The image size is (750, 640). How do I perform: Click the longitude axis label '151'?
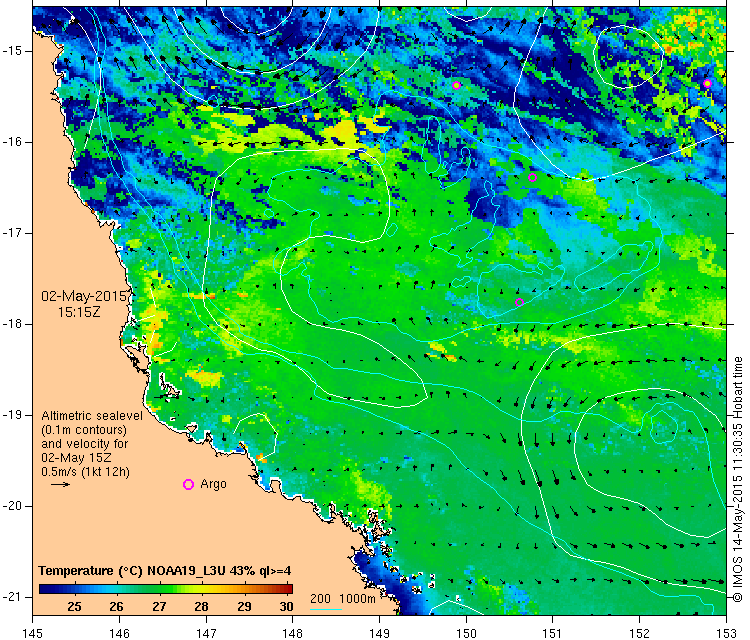(552, 633)
